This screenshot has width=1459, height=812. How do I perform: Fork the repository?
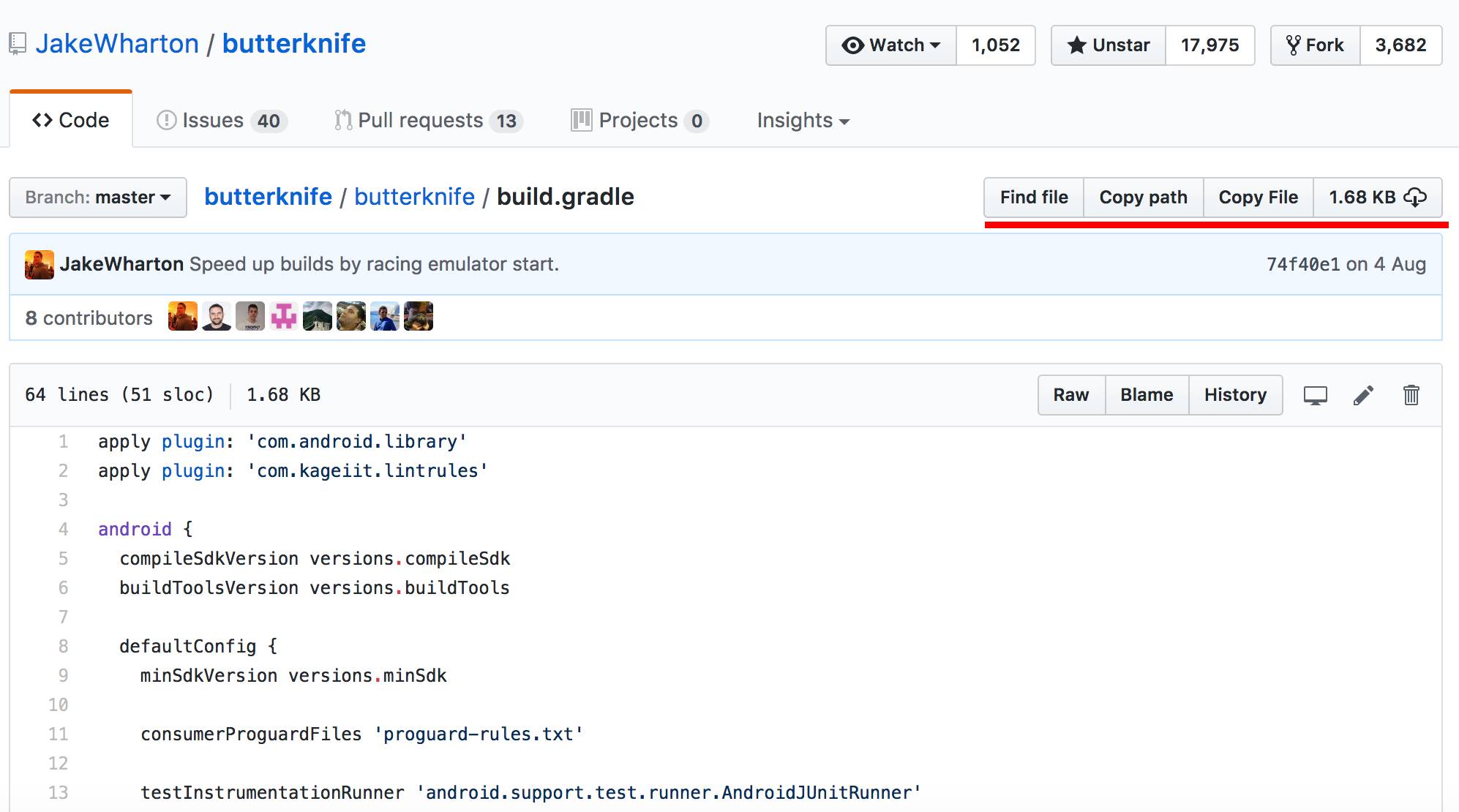[1316, 45]
